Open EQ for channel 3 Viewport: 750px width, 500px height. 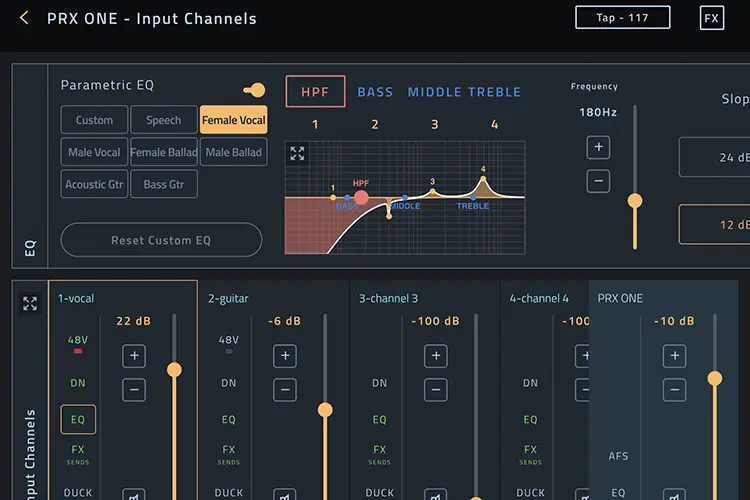(380, 420)
